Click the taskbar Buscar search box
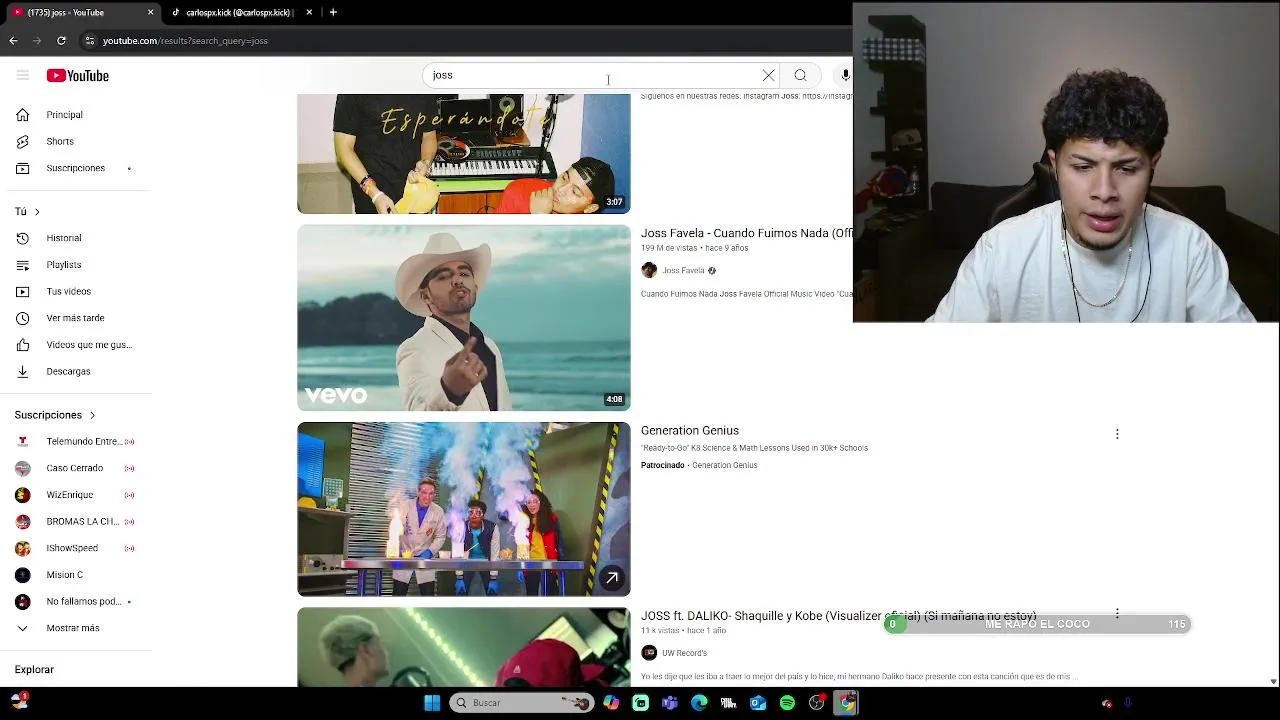The width and height of the screenshot is (1280, 720). pos(522,703)
